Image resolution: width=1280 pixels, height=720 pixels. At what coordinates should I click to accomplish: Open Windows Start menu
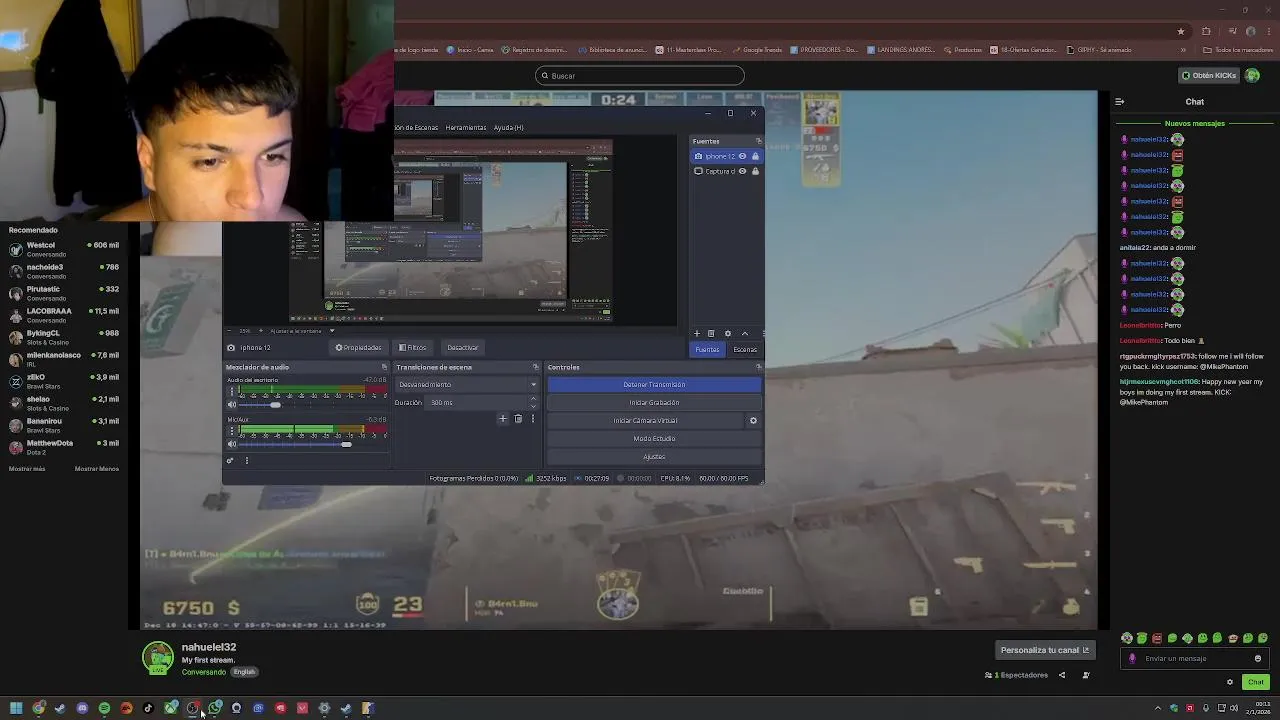[16, 708]
